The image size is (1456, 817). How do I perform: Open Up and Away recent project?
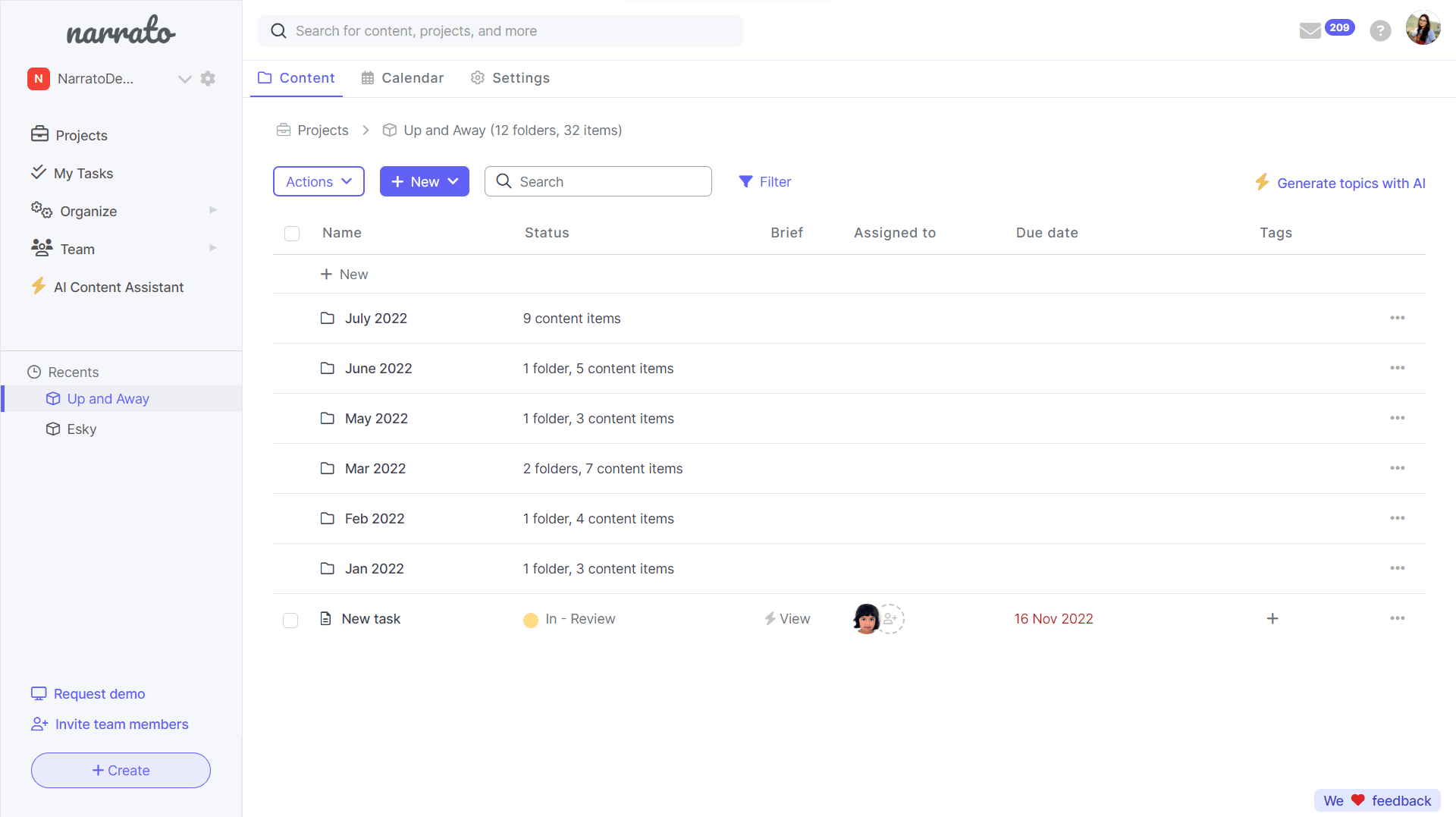pyautogui.click(x=108, y=399)
